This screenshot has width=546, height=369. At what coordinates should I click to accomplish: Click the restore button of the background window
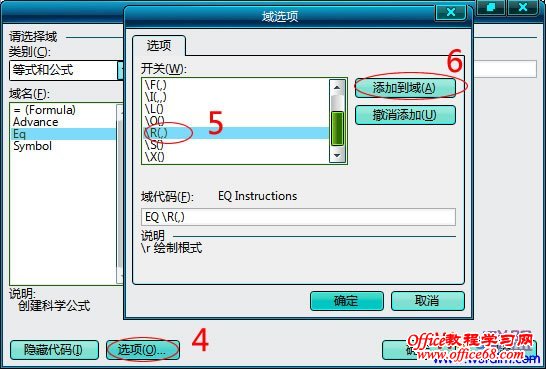click(x=491, y=7)
